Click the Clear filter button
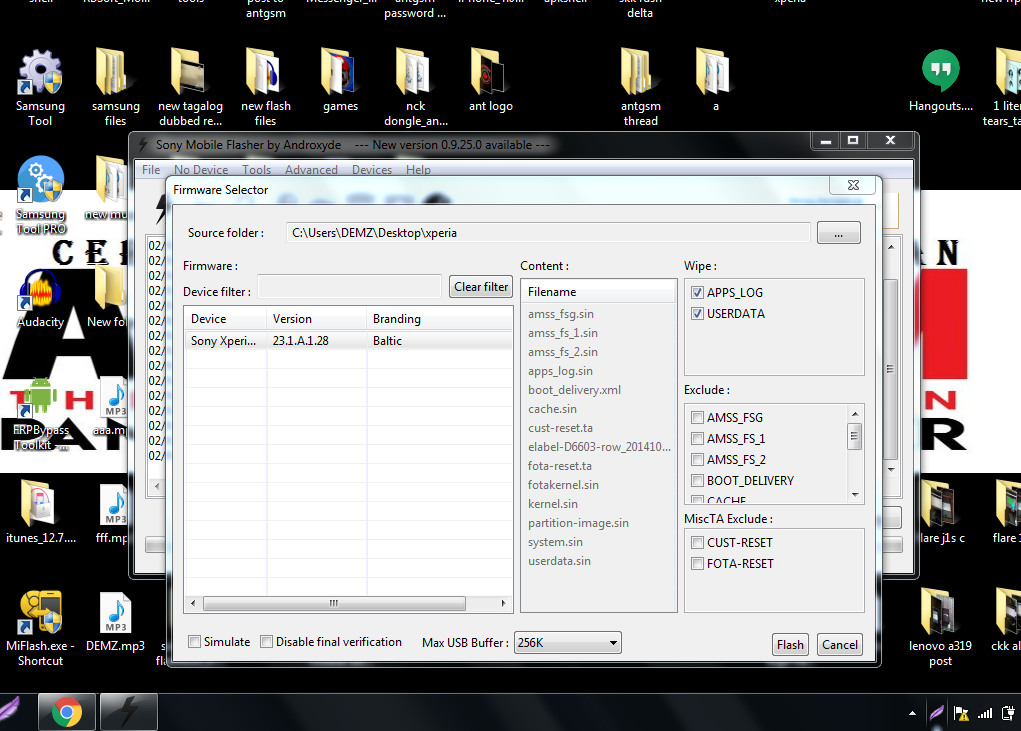The height and width of the screenshot is (731, 1021). (481, 286)
